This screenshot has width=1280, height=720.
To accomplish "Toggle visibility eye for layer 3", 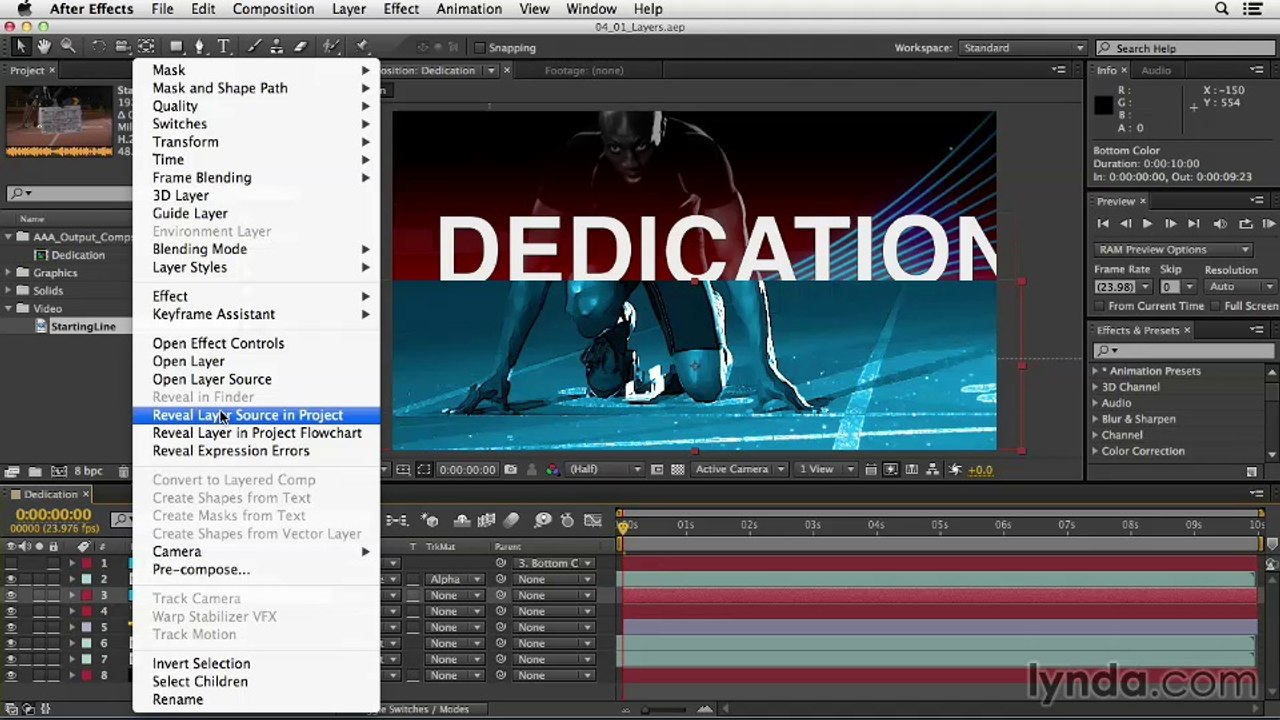I will [11, 595].
